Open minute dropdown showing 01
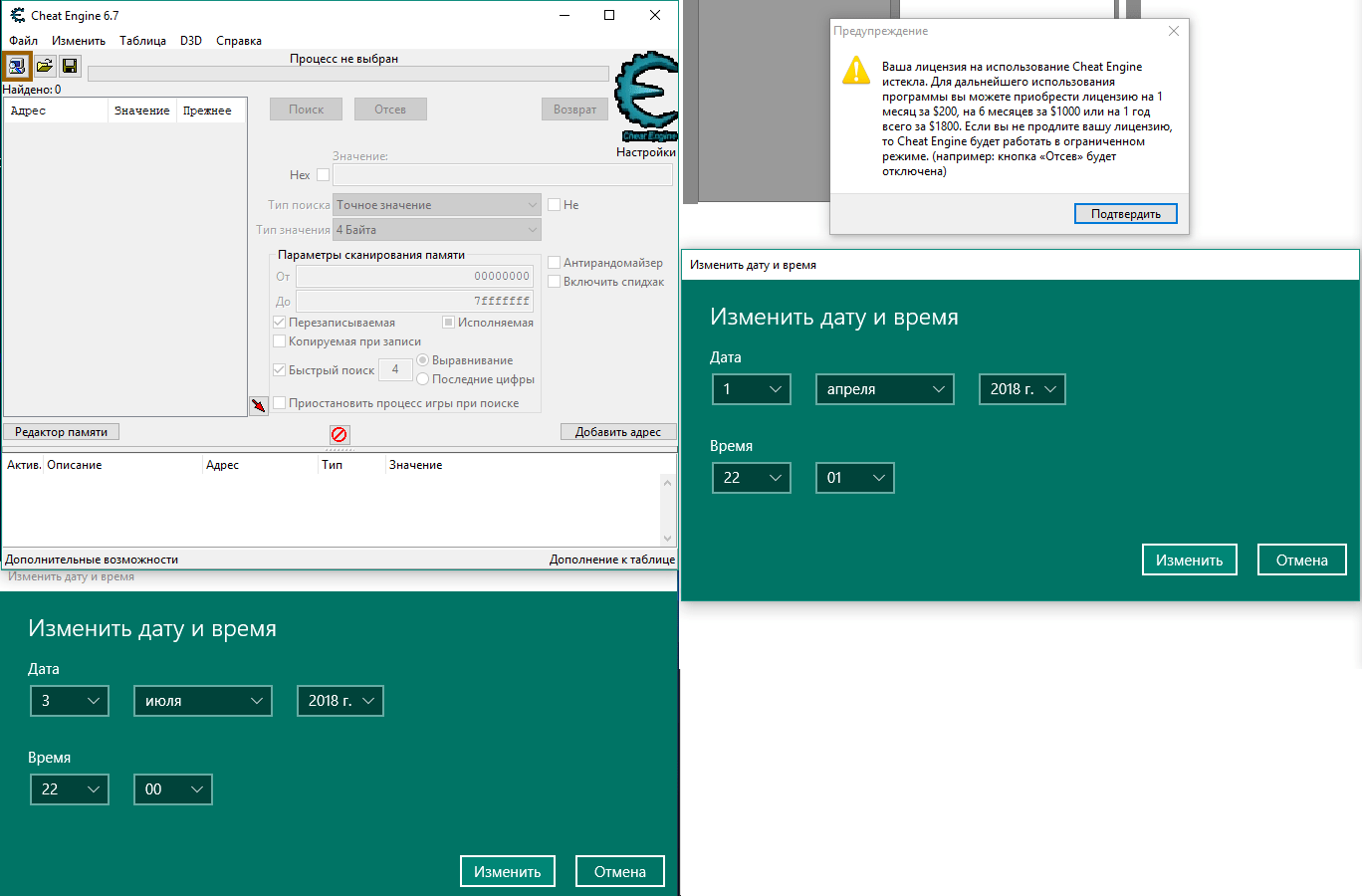1362x896 pixels. coord(855,478)
